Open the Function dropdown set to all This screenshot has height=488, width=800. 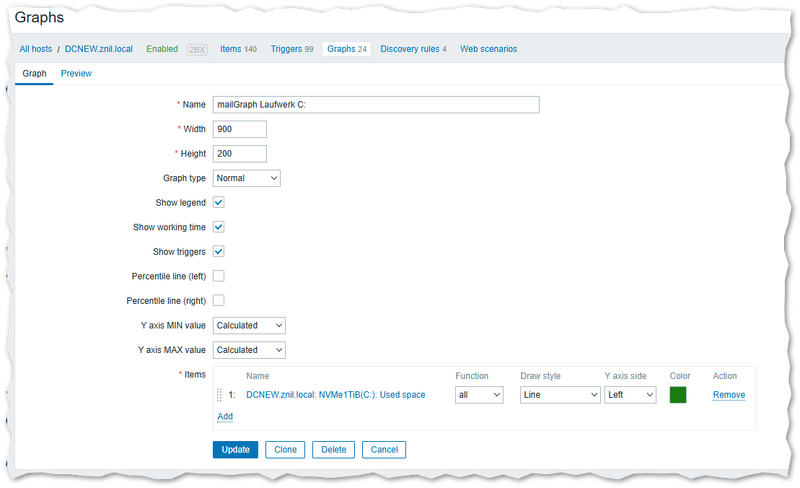(x=479, y=395)
